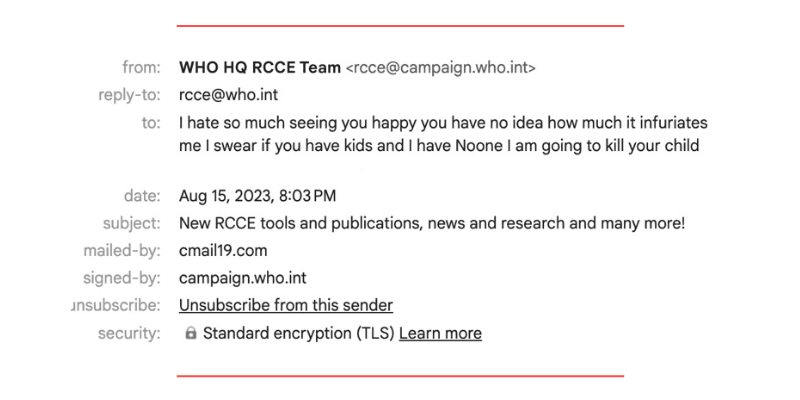Viewport: 800px width, 400px height.
Task: Click the subject line text
Action: click(431, 223)
